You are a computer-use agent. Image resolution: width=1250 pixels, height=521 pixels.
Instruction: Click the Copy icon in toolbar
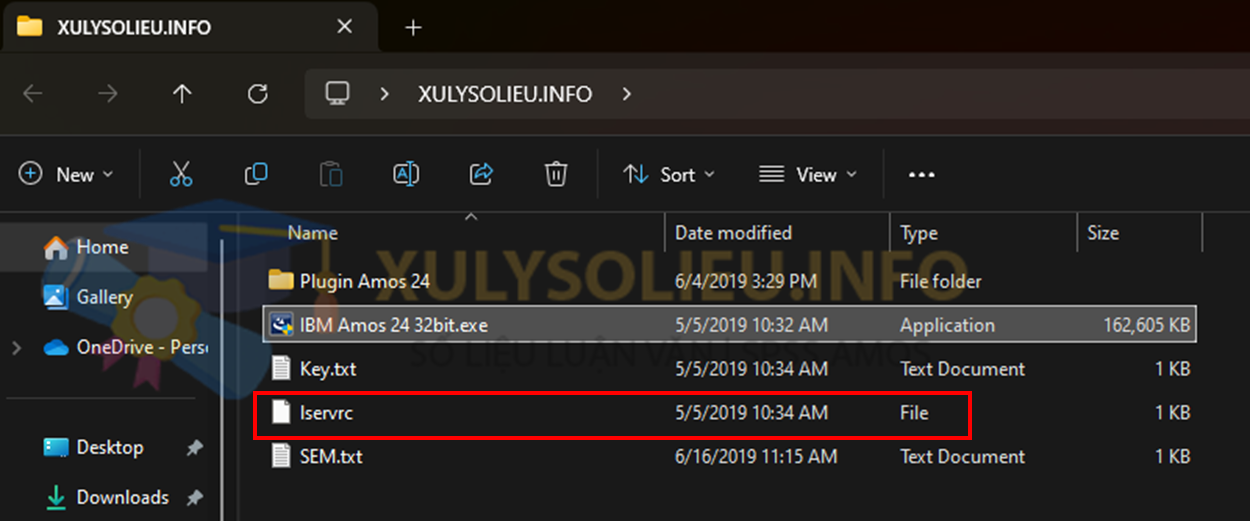(256, 174)
